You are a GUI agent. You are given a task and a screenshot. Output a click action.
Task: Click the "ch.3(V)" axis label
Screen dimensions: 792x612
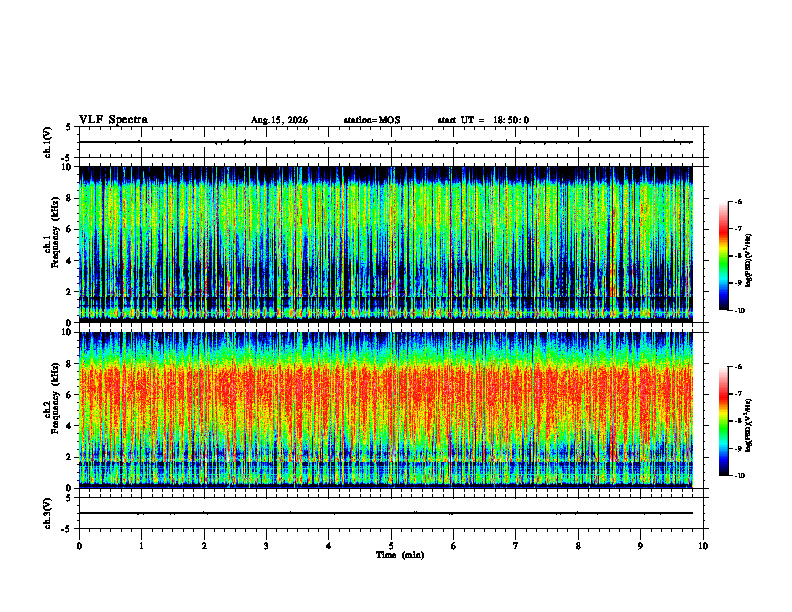(47, 513)
